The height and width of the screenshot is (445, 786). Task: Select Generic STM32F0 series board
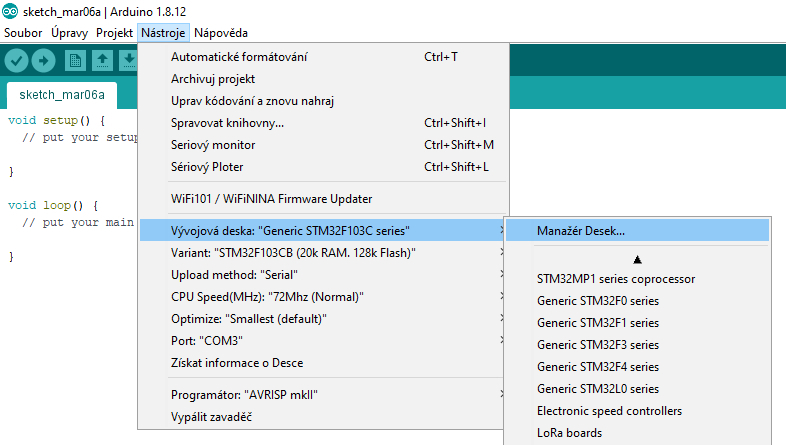coord(637,301)
